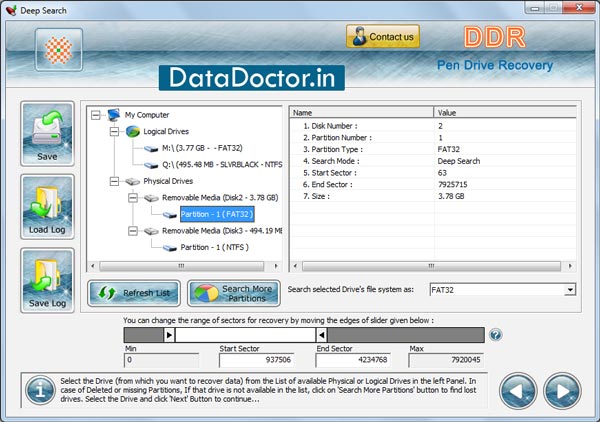Screen dimensions: 600x422
Task: Click the My Computer icon
Action: 114,114
